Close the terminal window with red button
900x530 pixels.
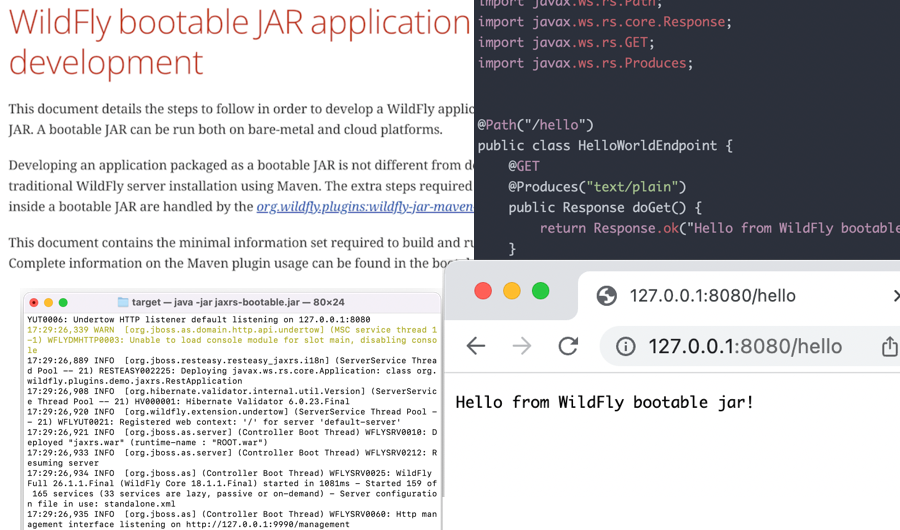[34, 302]
